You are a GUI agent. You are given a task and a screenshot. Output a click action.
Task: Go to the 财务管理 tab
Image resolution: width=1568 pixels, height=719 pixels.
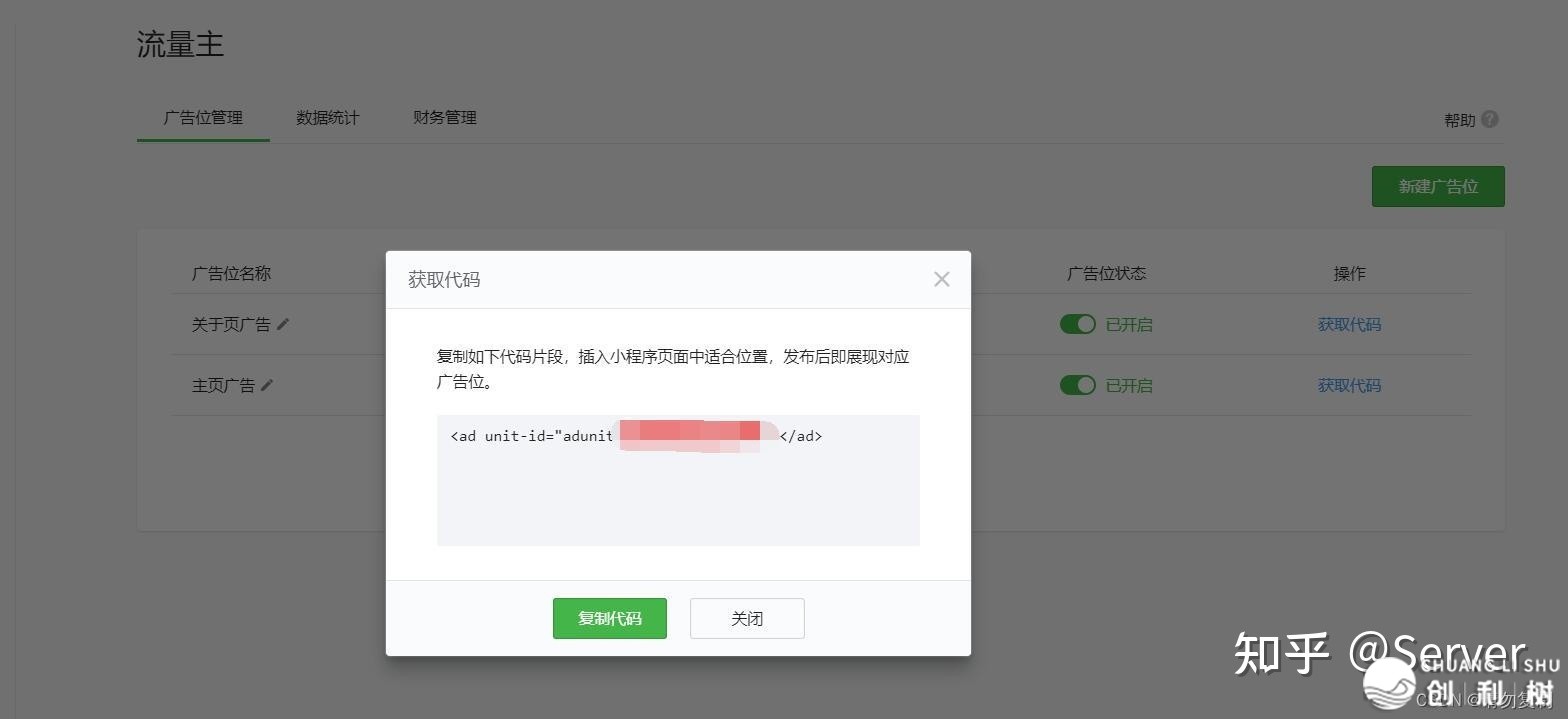444,118
